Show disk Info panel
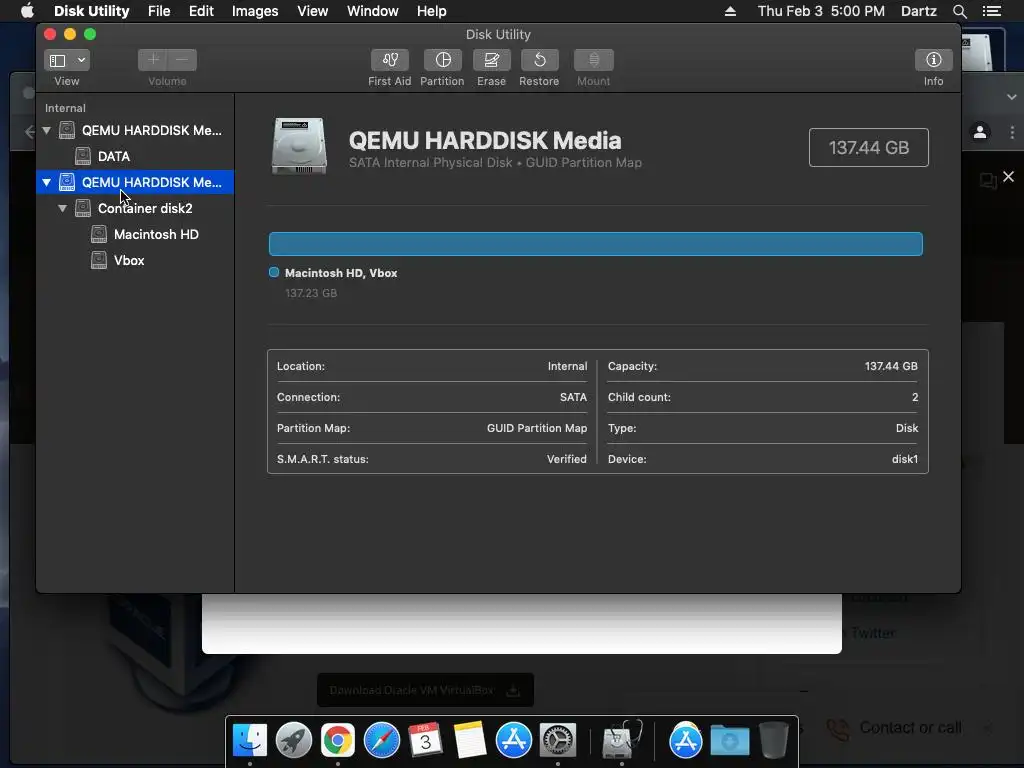This screenshot has width=1024, height=768. pos(933,60)
